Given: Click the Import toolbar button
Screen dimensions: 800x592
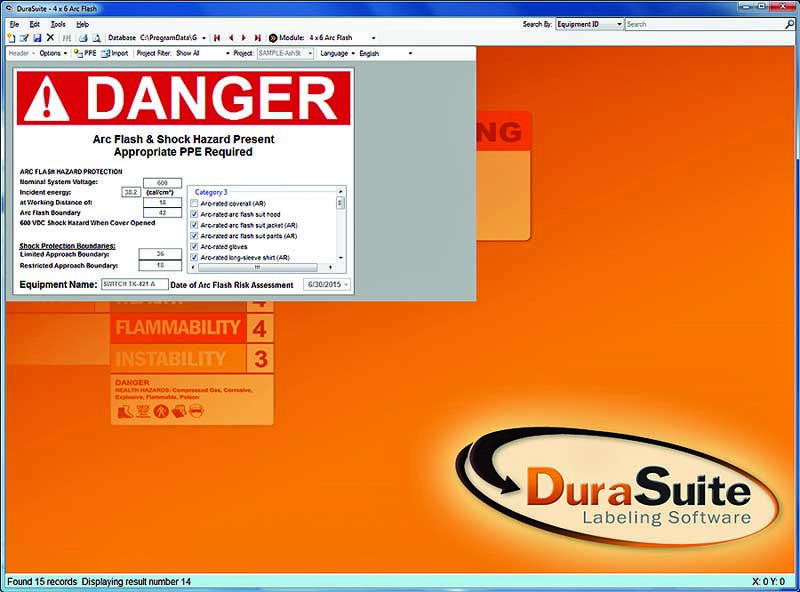Looking at the screenshot, I should click(x=115, y=53).
